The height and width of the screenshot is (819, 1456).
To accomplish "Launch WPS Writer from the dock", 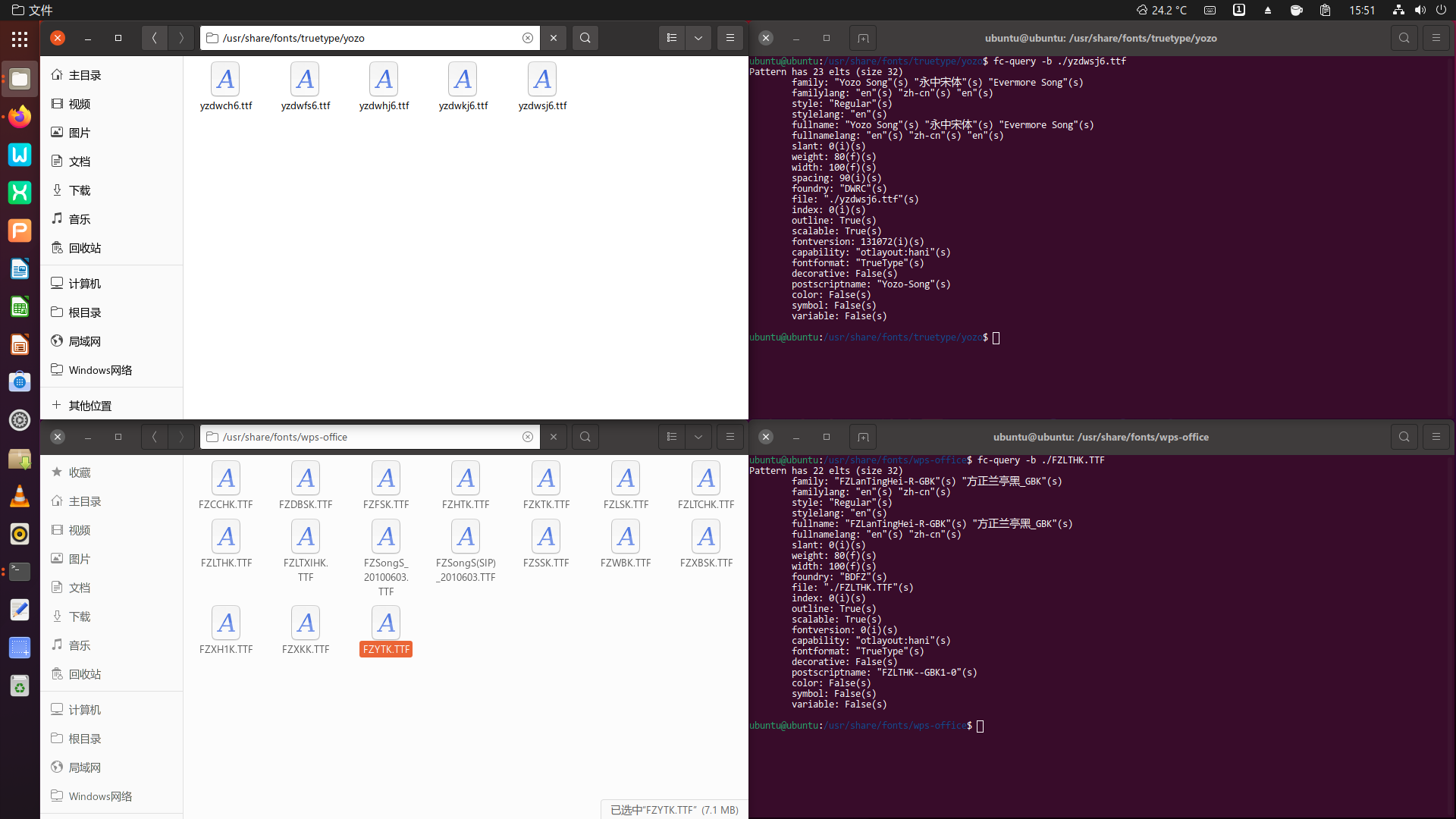I will (x=20, y=155).
